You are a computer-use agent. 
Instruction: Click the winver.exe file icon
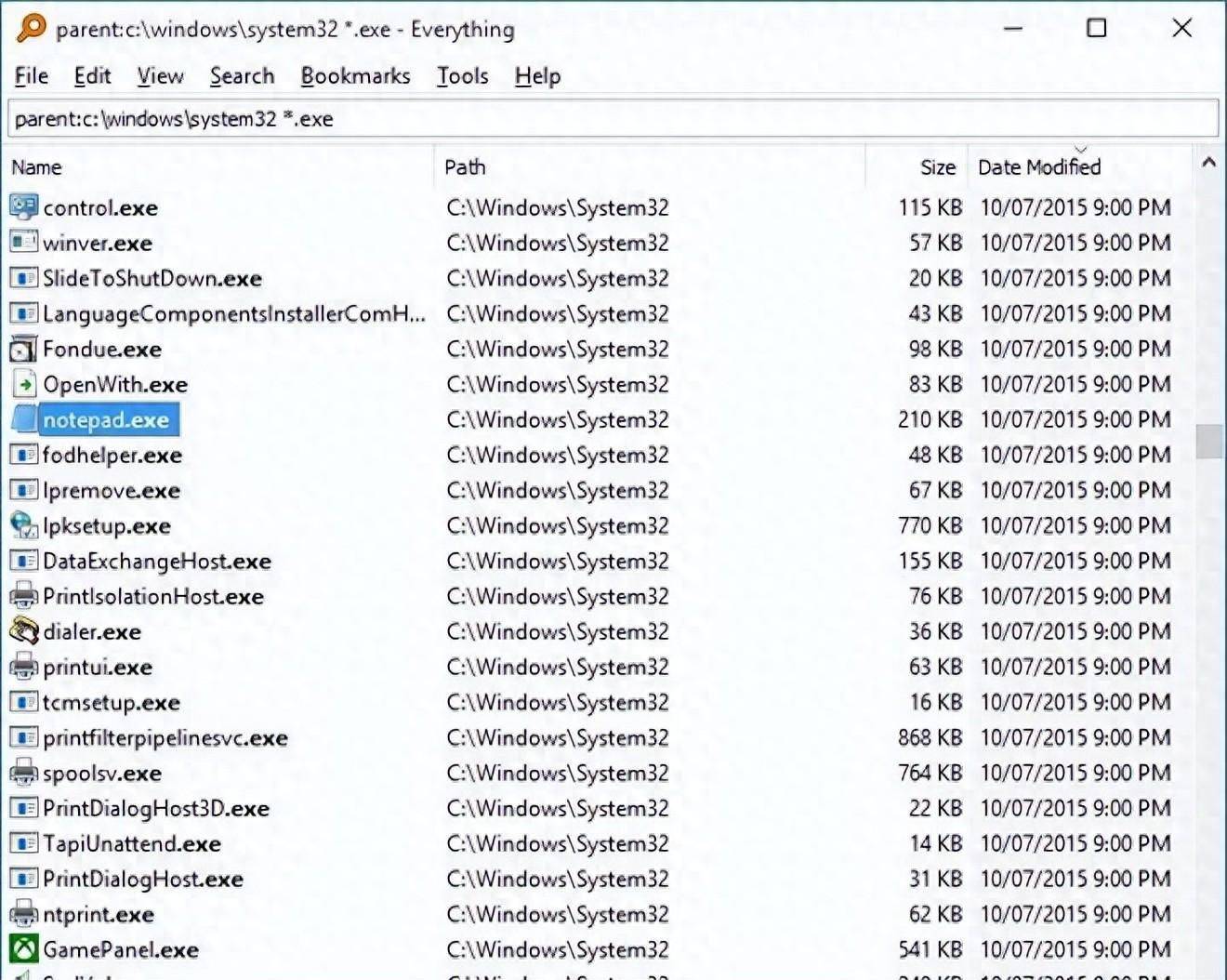click(x=23, y=242)
